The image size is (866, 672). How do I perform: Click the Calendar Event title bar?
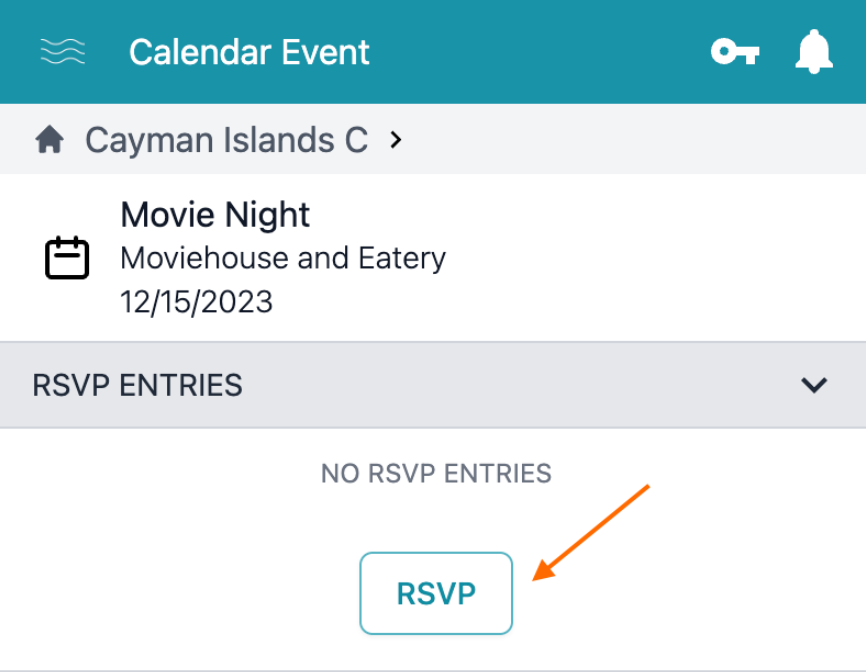250,51
